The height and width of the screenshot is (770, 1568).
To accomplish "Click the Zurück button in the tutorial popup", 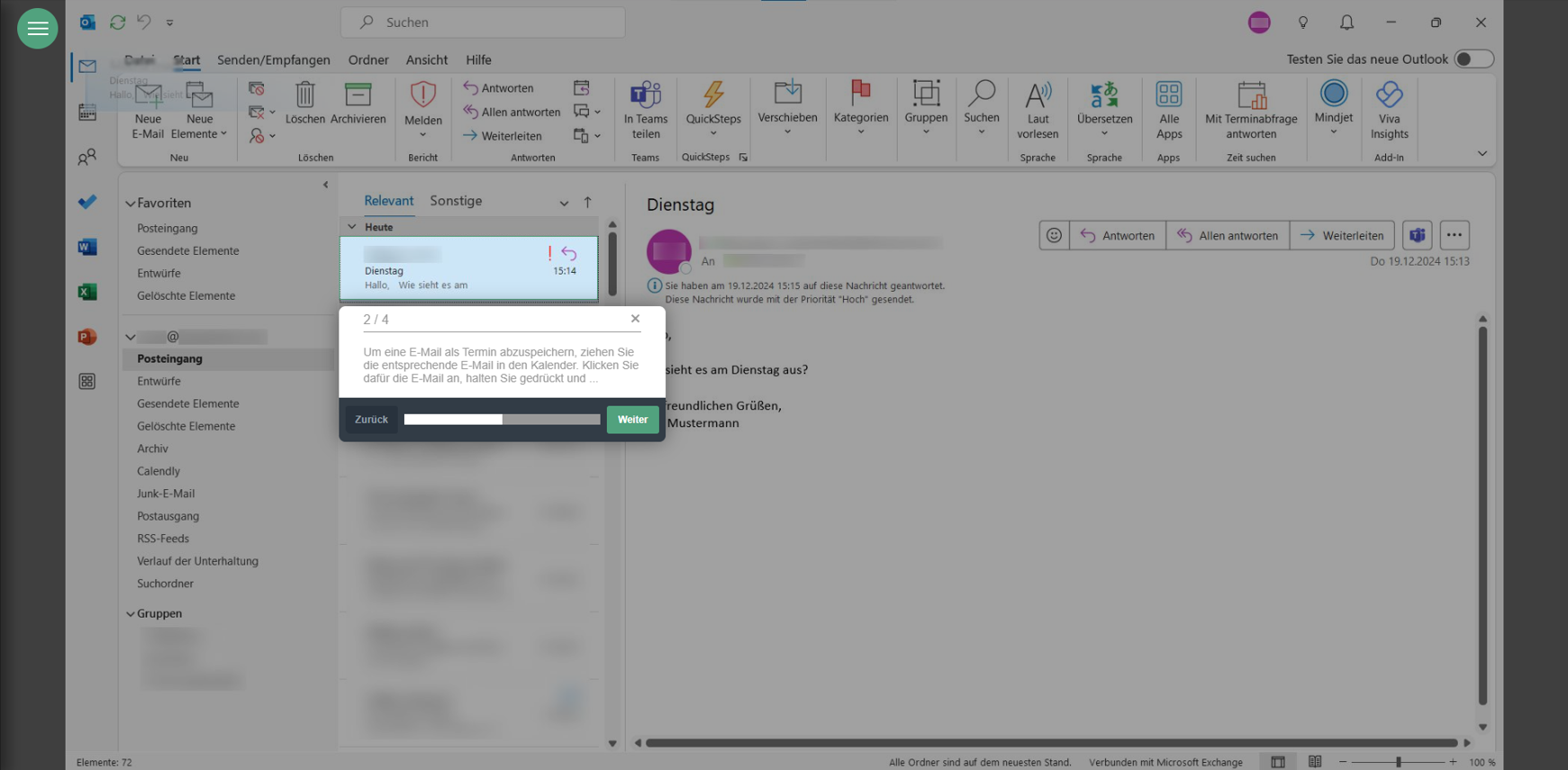I will coord(371,420).
